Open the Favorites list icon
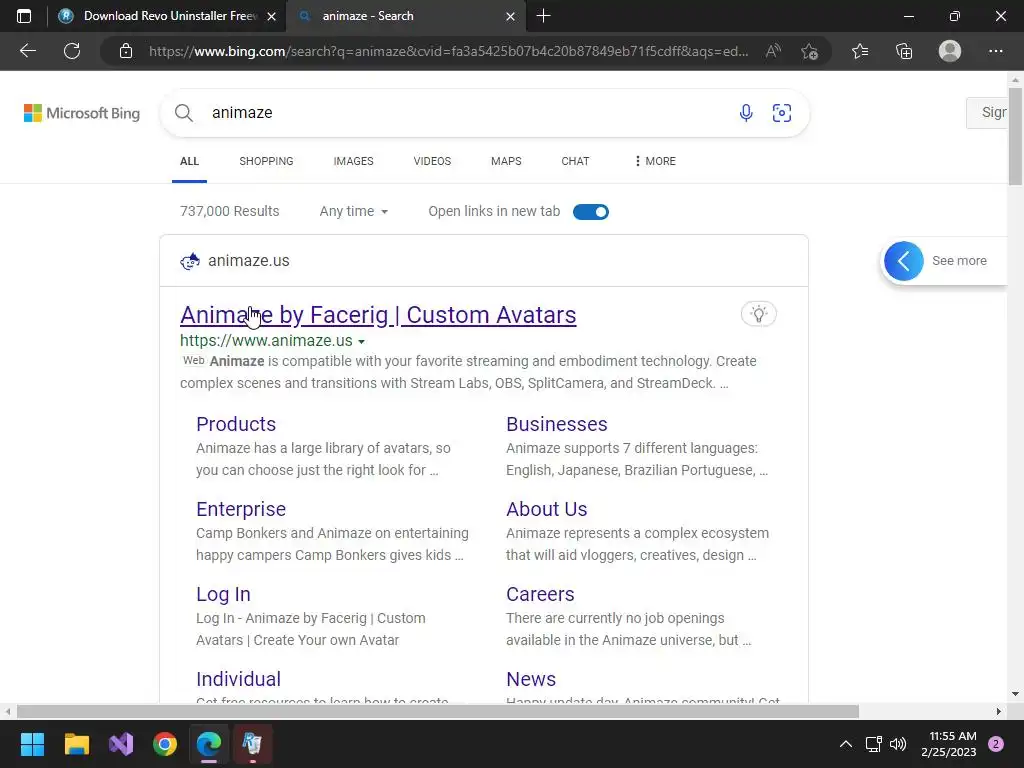 point(860,51)
